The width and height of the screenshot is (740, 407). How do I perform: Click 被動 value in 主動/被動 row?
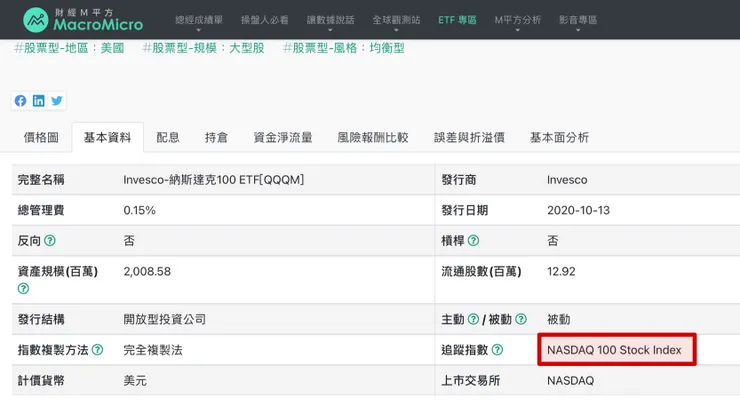[x=559, y=319]
